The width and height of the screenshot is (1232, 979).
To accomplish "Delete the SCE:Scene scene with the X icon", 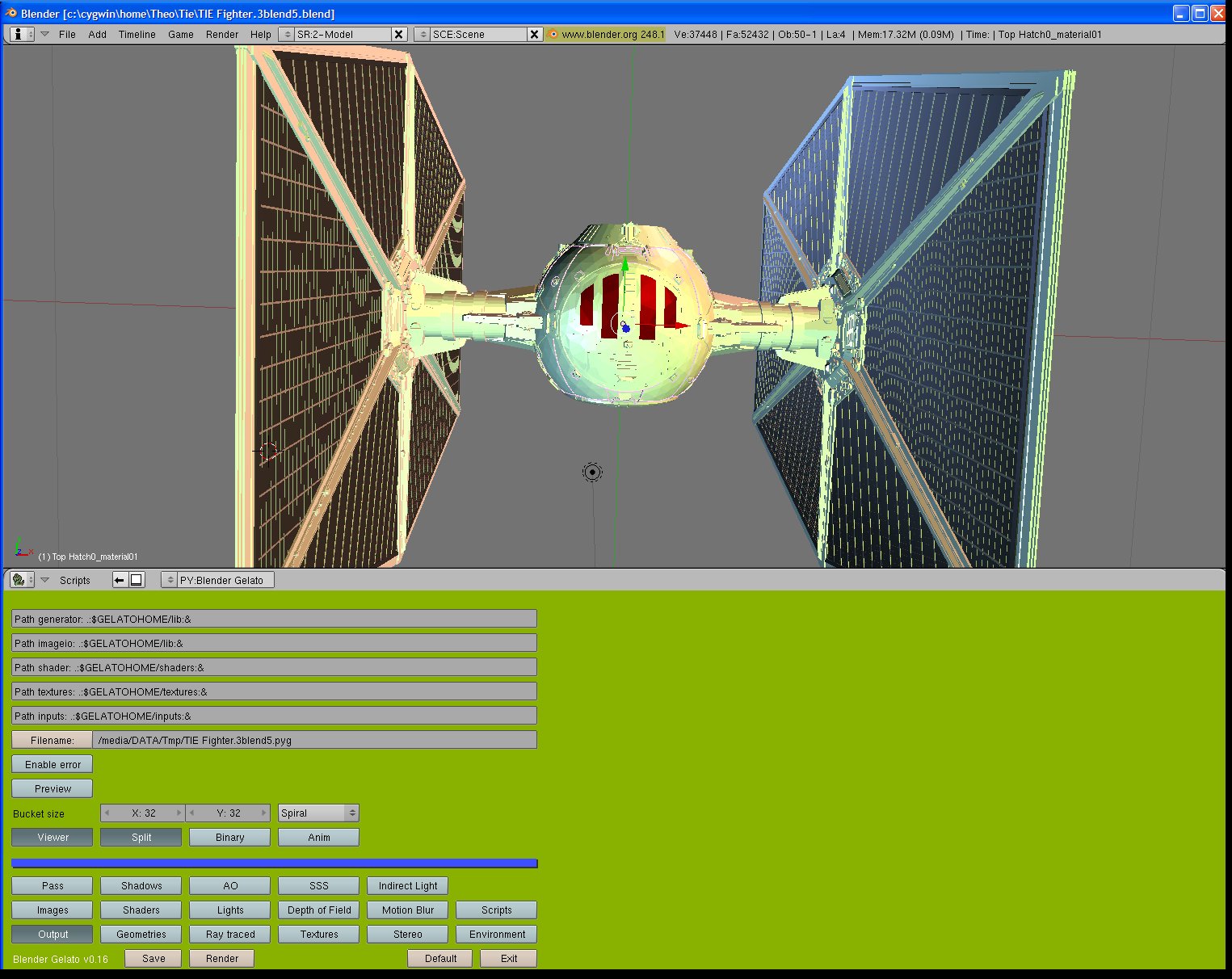I will 534,34.
